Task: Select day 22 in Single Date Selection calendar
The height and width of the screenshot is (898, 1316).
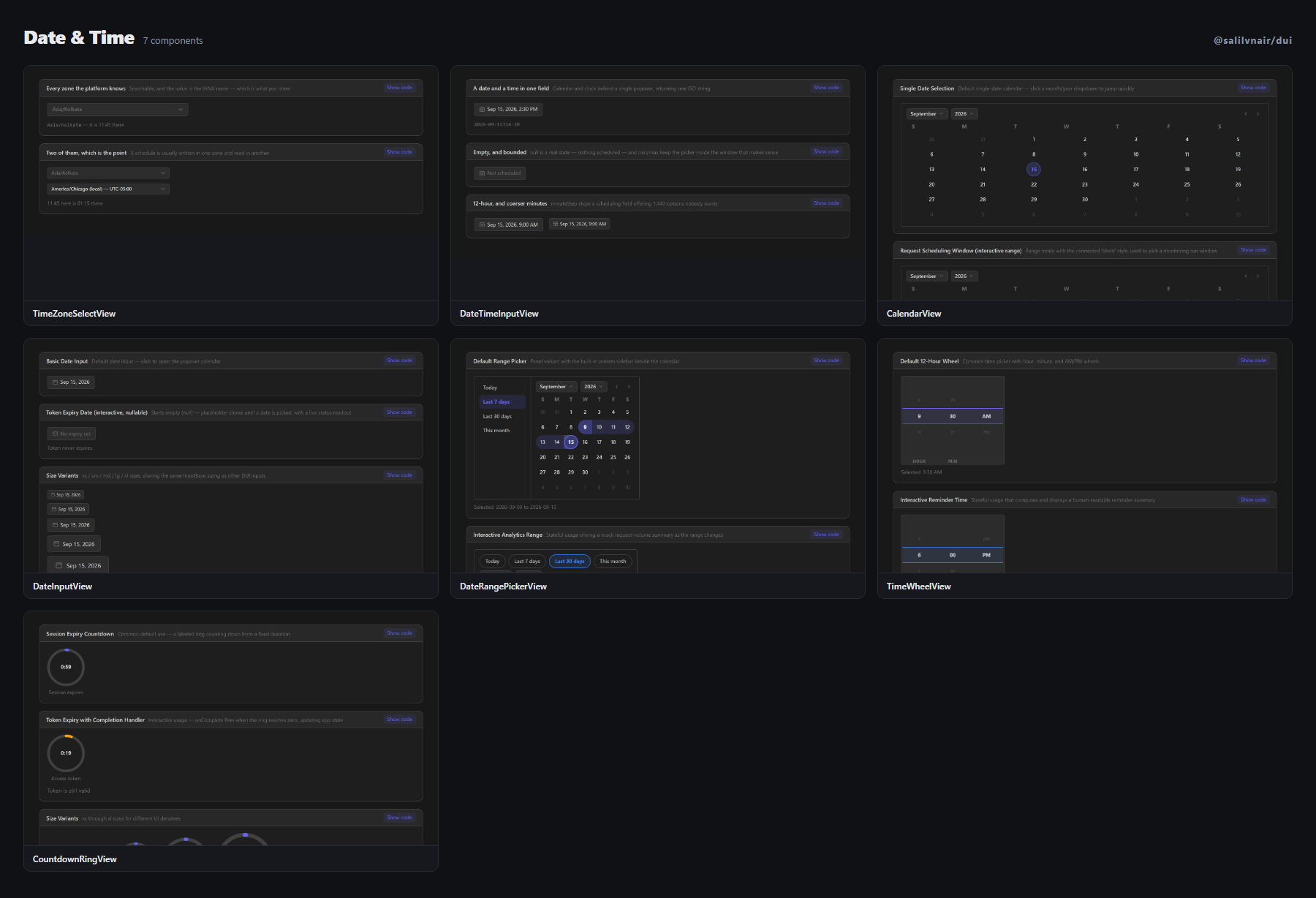Action: pyautogui.click(x=1034, y=185)
